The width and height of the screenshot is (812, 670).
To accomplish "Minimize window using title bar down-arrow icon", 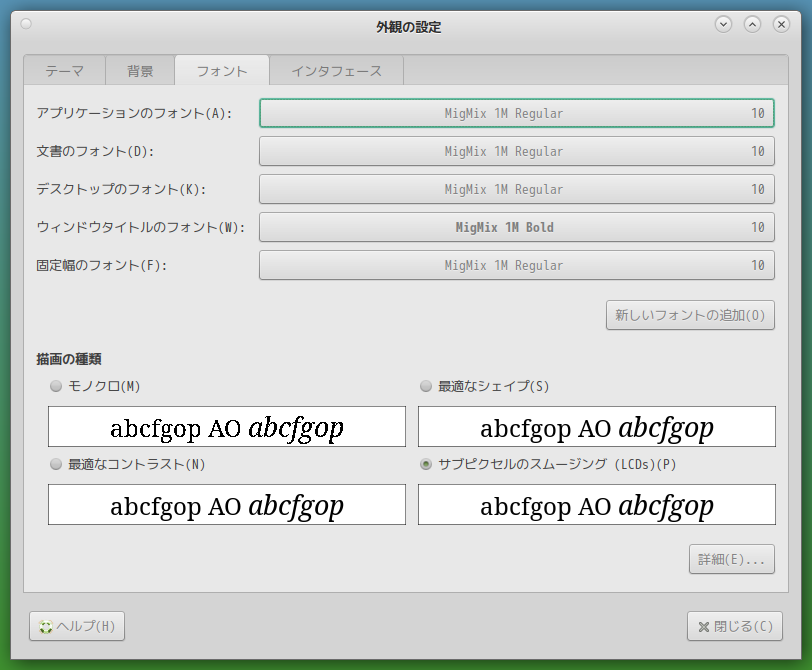I will (x=723, y=24).
